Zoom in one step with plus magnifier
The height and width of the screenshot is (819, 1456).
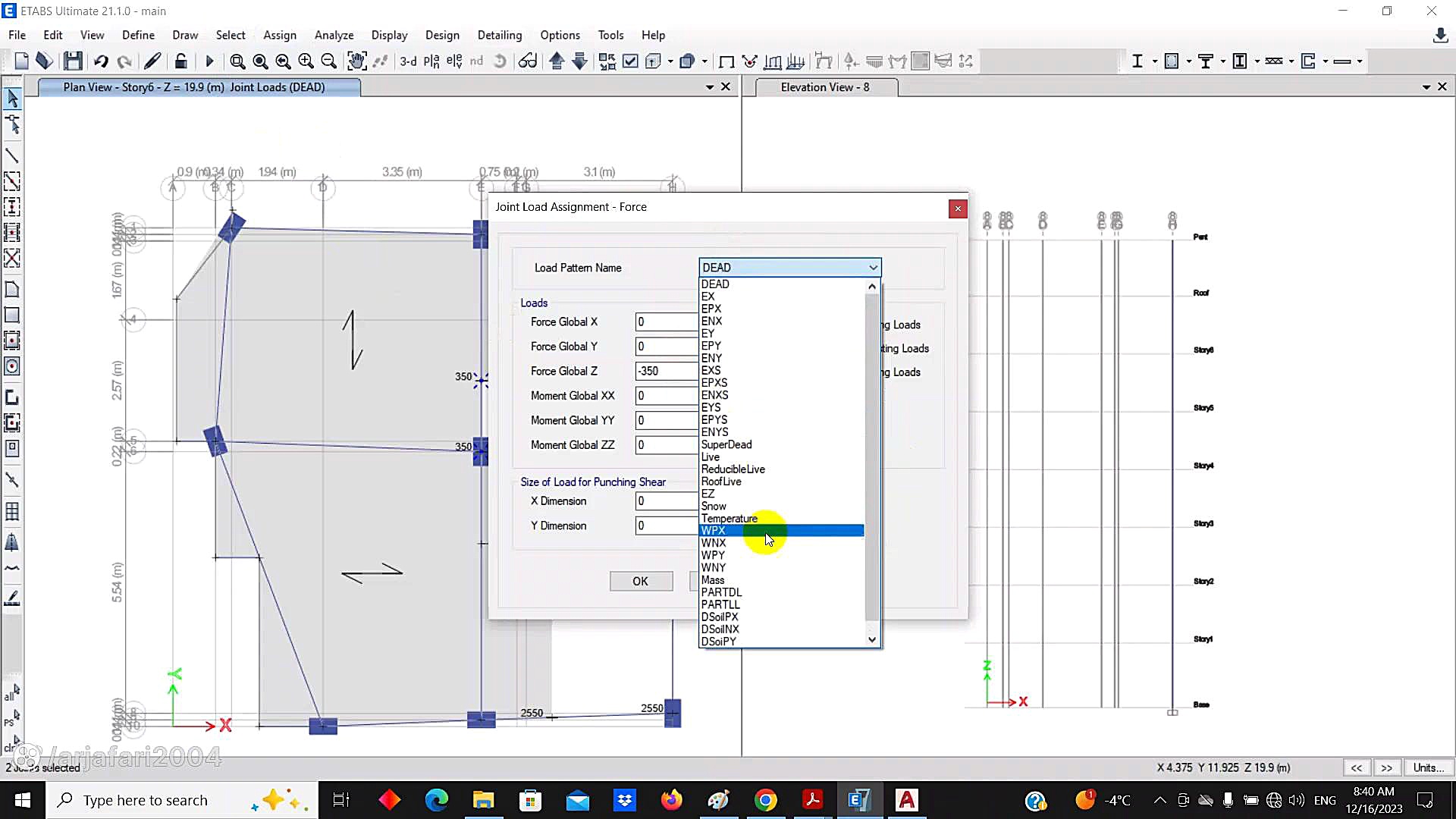coord(306,61)
